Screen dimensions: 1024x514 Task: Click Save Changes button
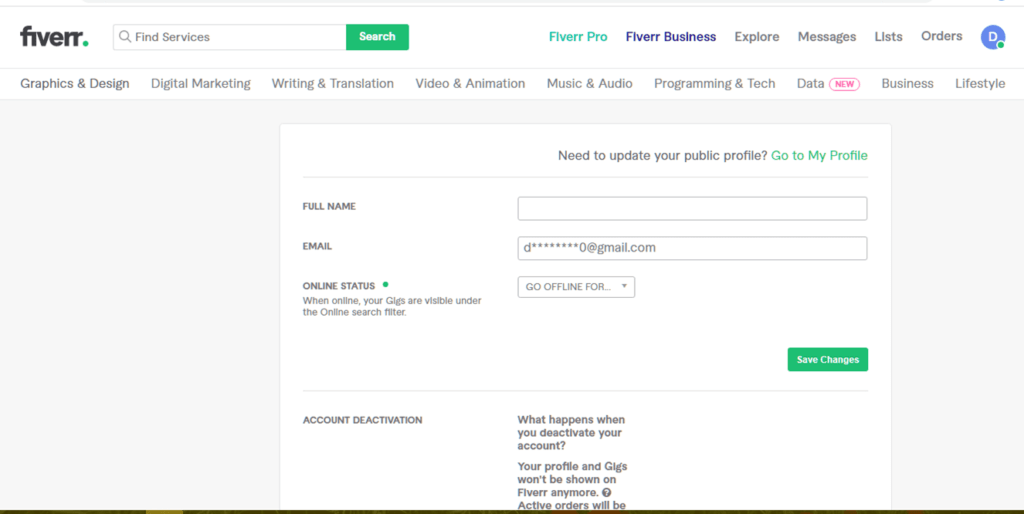coord(827,359)
